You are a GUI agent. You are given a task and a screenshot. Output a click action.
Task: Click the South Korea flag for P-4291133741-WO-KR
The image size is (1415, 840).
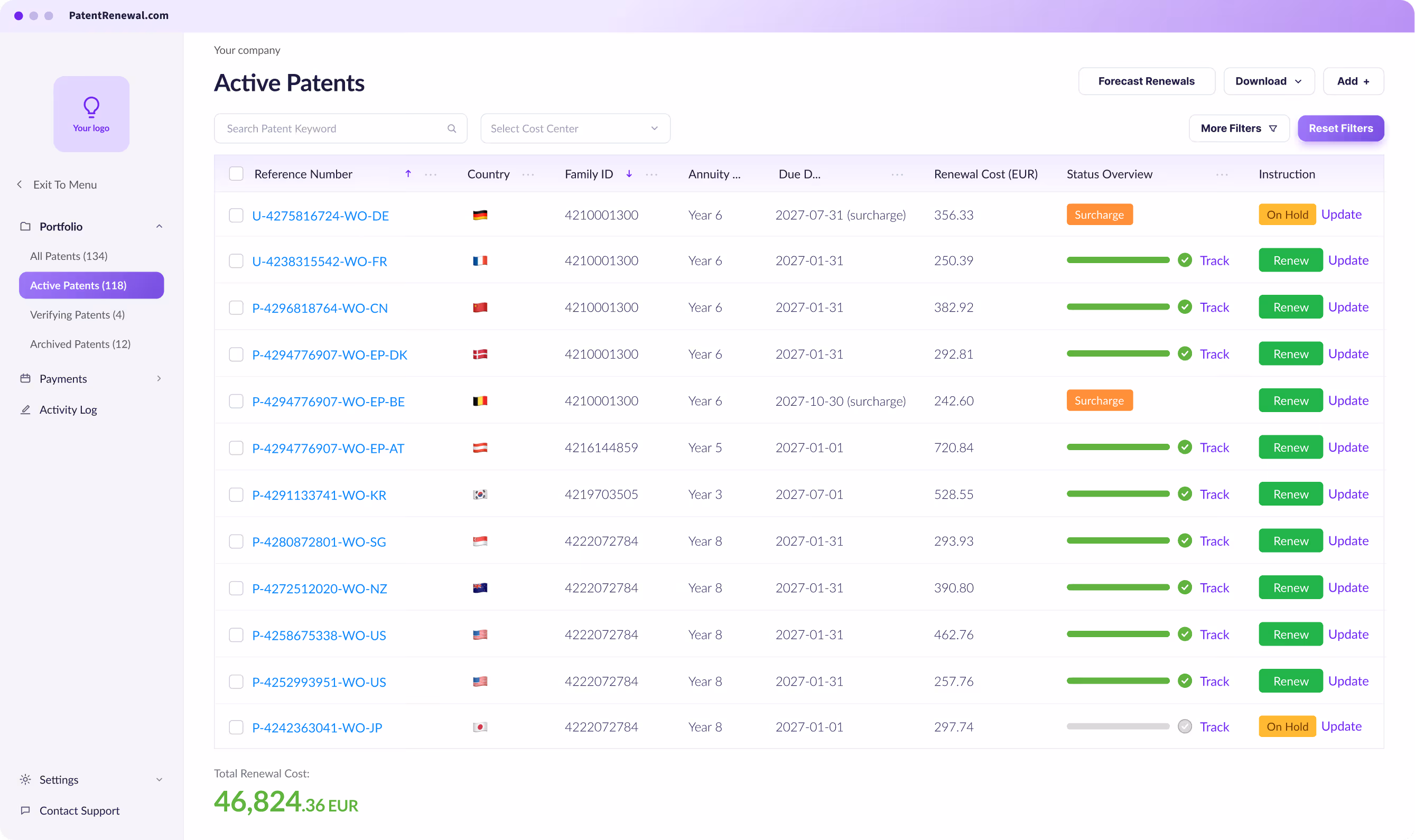coord(480,494)
